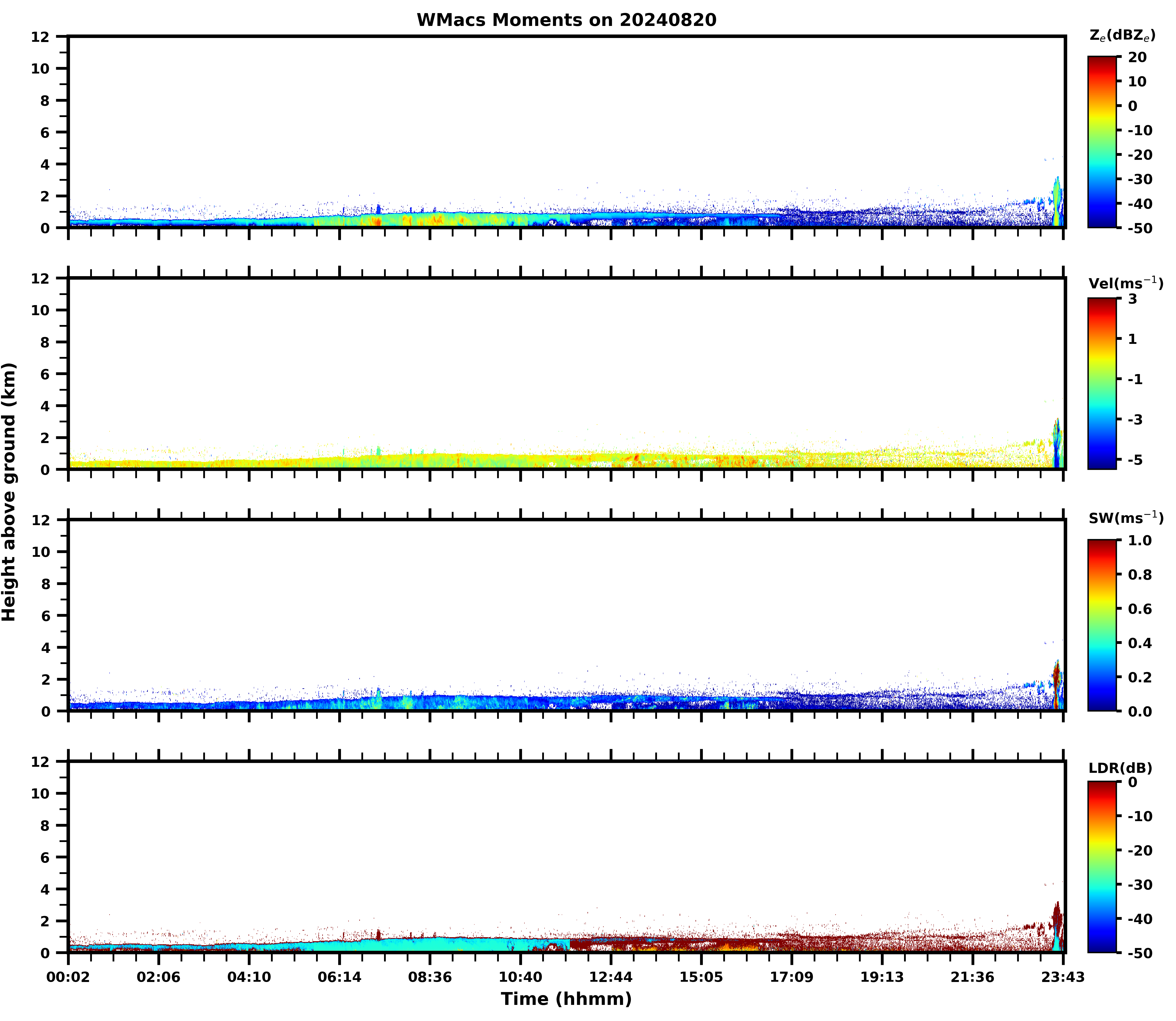Screen dimensions: 1176x1021
Task: Click the 0.6 value on SW colorbar
Action: tap(1139, 609)
